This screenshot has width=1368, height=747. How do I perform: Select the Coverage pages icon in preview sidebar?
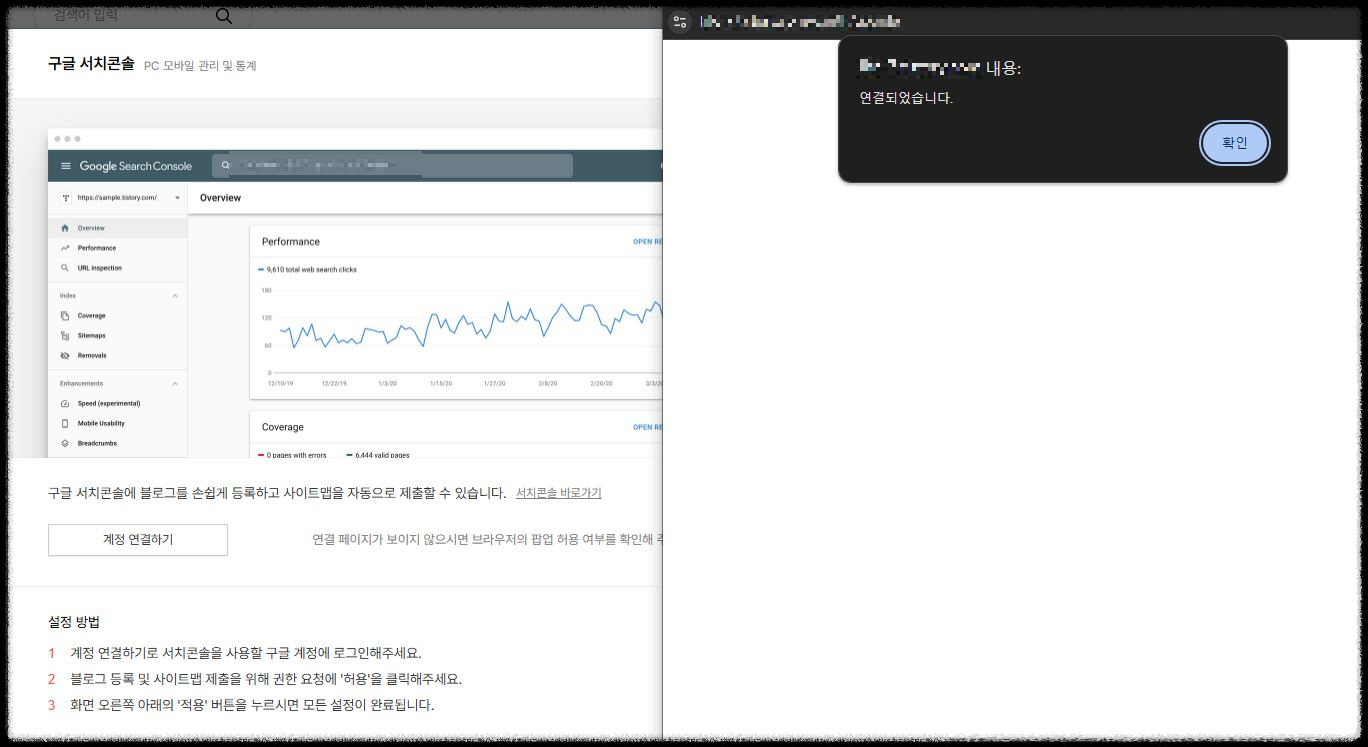pos(65,316)
